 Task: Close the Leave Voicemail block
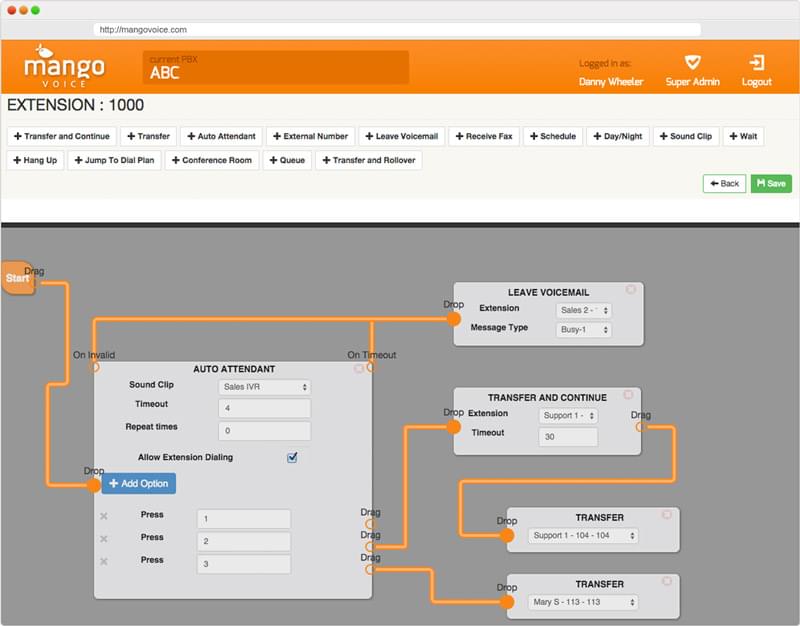click(631, 290)
